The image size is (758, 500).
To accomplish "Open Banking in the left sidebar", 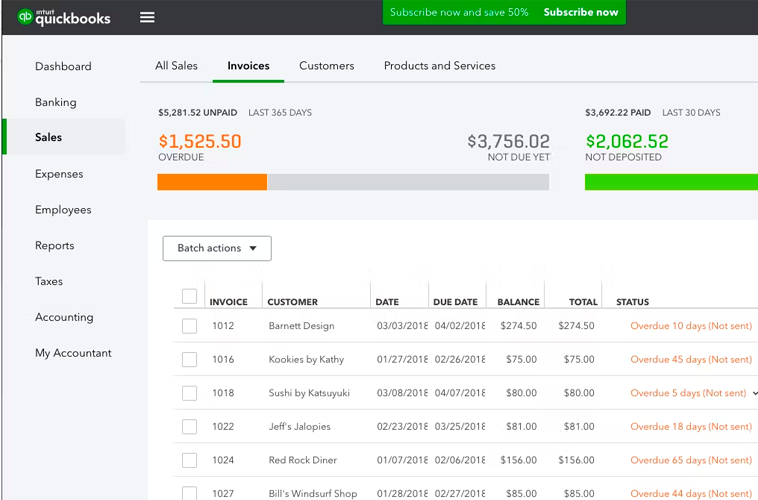I will 56,102.
